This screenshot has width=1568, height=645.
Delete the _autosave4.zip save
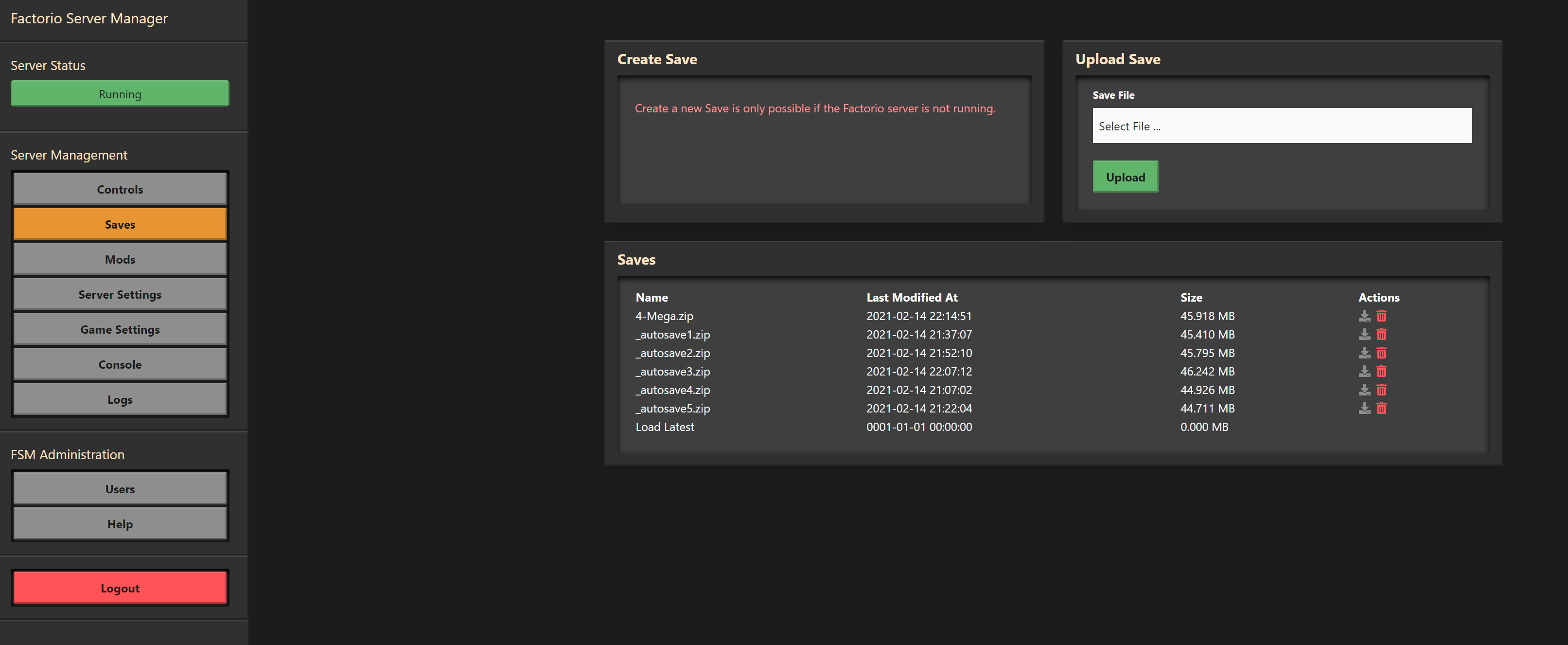point(1381,390)
